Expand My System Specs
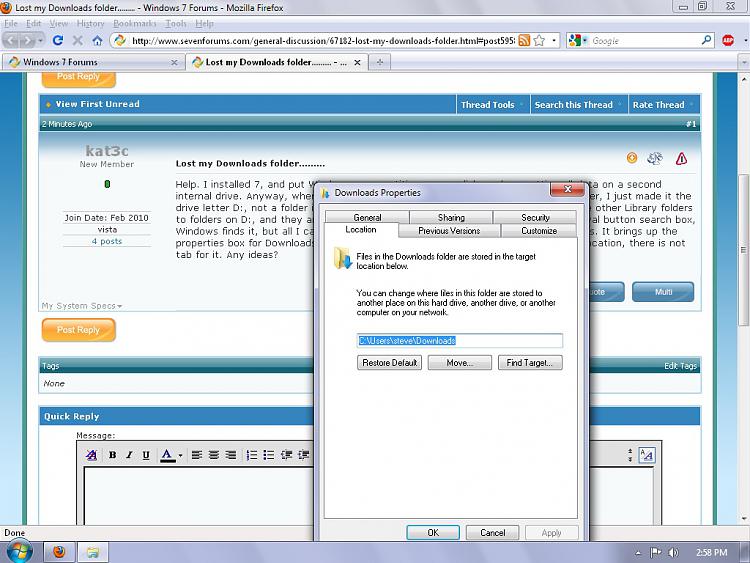This screenshot has width=750, height=563. tap(82, 306)
